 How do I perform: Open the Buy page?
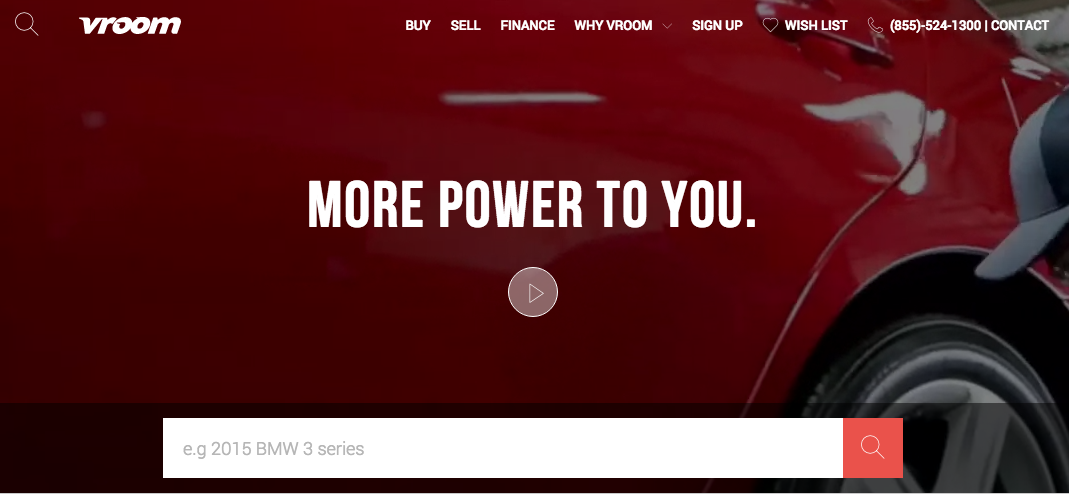point(418,25)
